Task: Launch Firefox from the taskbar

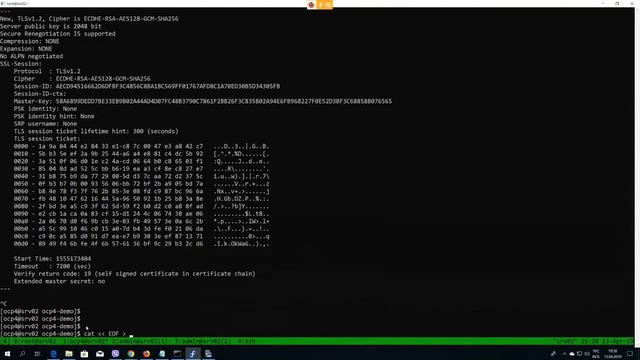Action: (x=146, y=354)
